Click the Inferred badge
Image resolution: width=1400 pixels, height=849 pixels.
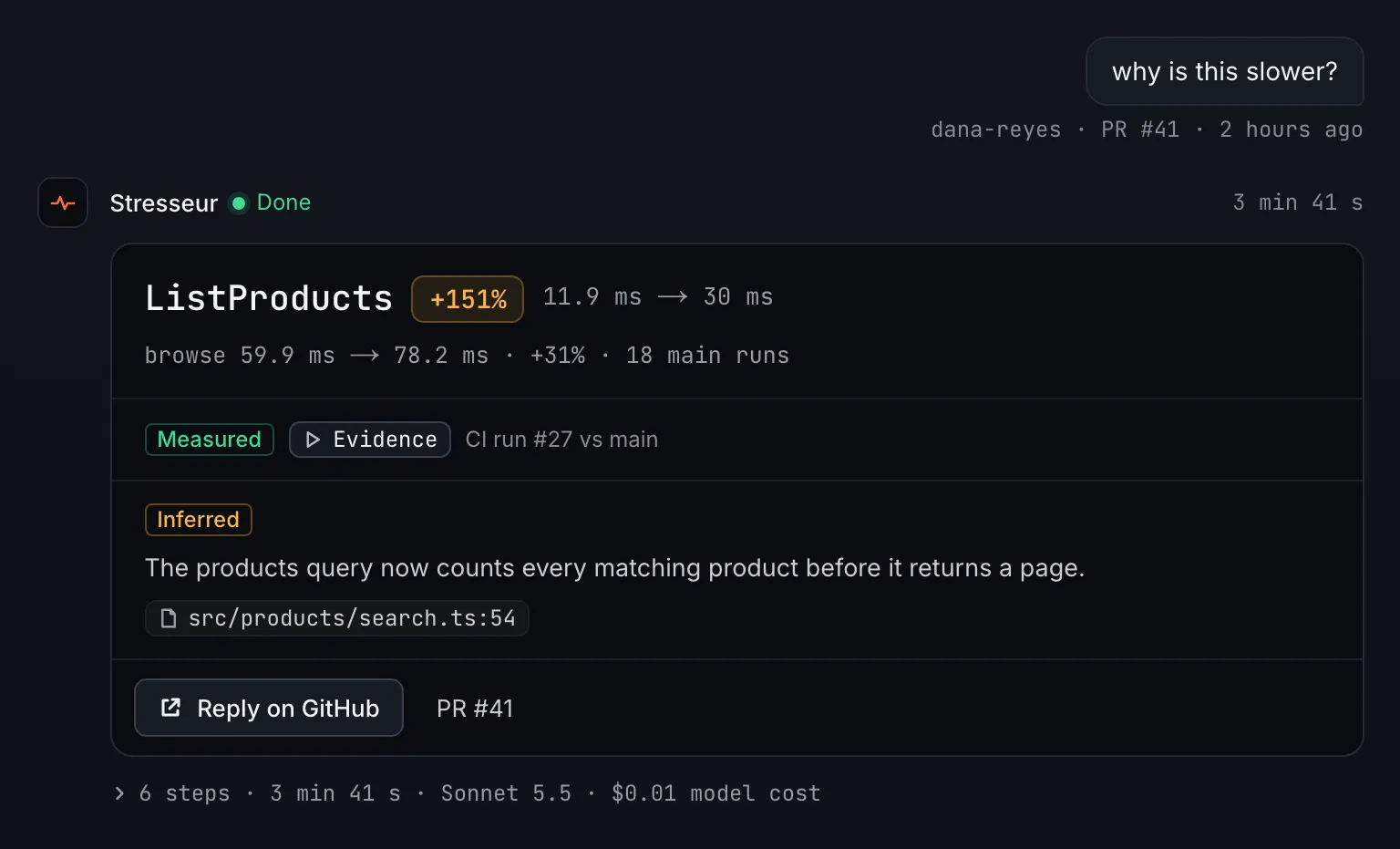[199, 520]
